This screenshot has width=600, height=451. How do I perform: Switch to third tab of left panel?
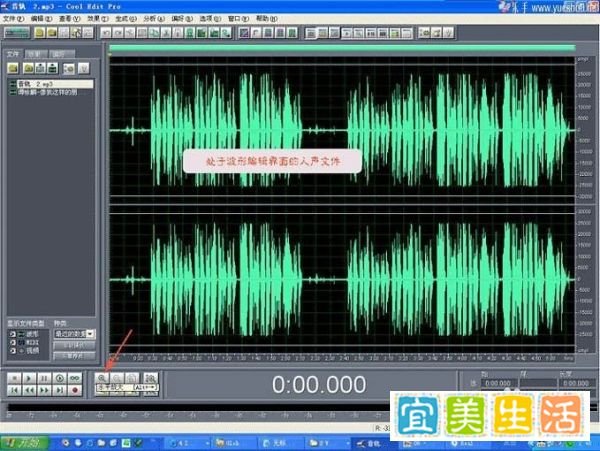62,54
